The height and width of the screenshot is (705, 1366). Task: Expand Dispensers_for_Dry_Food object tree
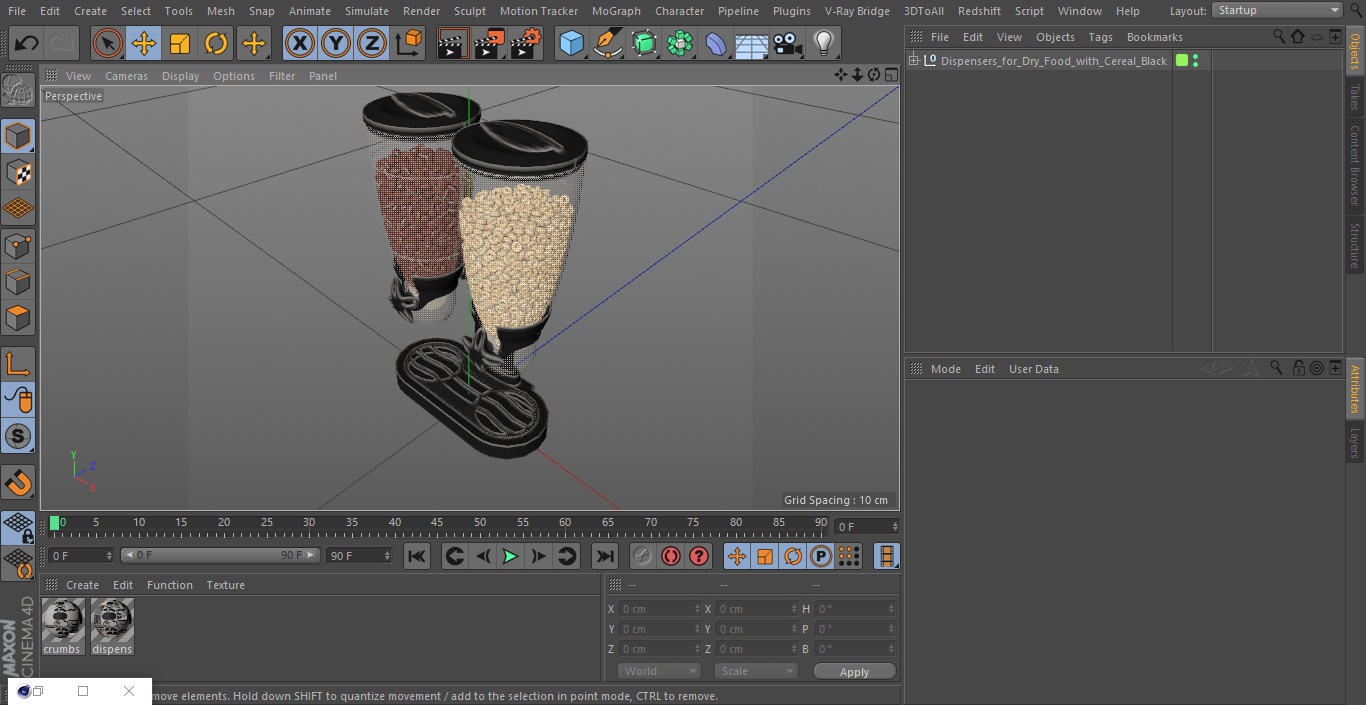click(913, 61)
